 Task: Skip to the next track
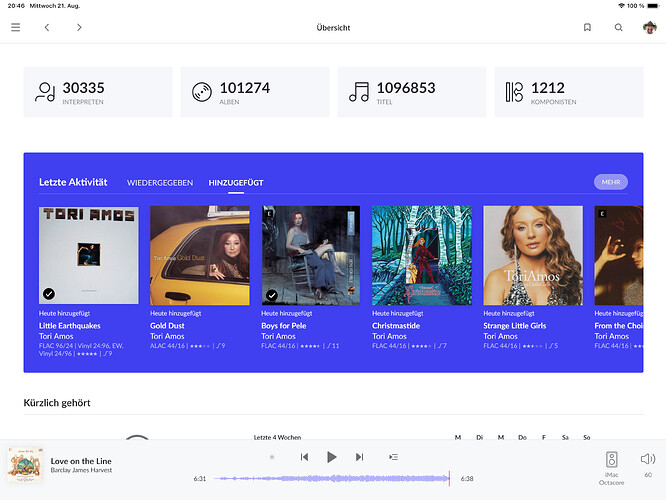pyautogui.click(x=359, y=457)
